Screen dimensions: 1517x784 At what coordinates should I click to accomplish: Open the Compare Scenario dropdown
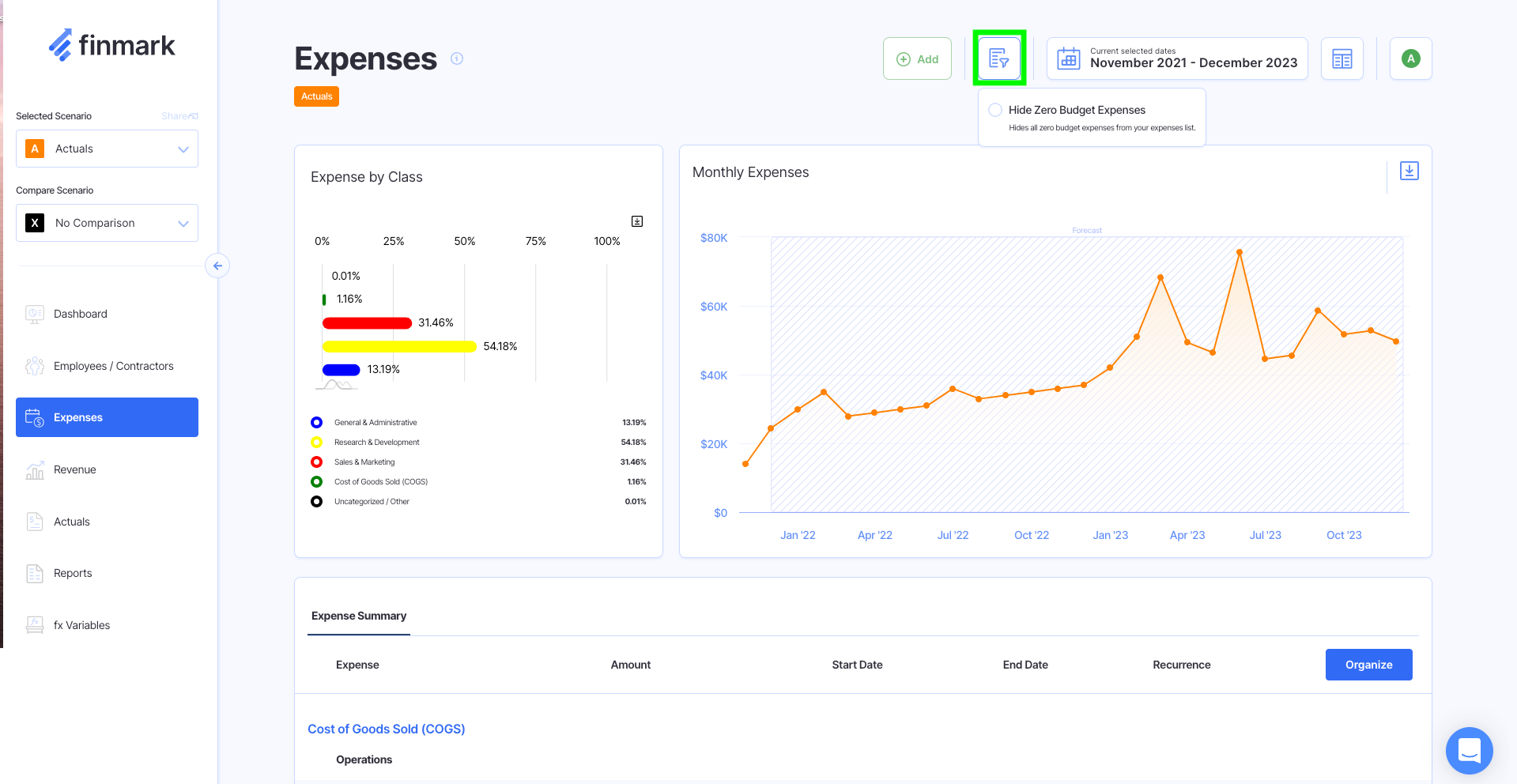click(x=107, y=223)
